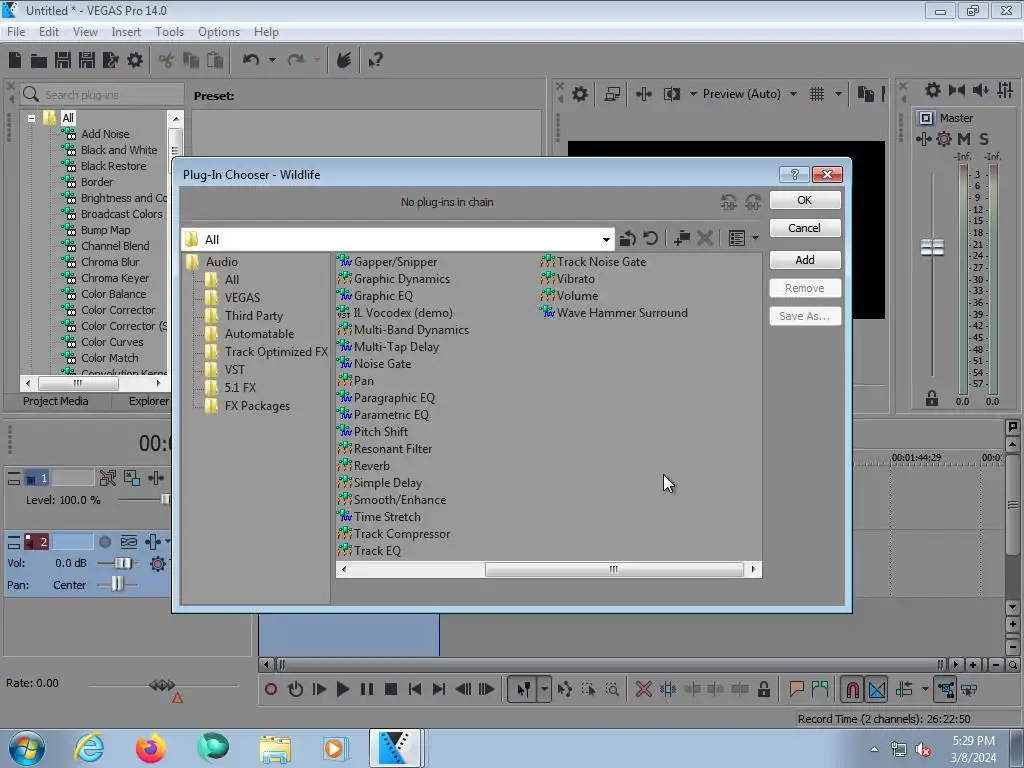Image resolution: width=1024 pixels, height=768 pixels.
Task: Open the Insert menu
Action: [126, 32]
